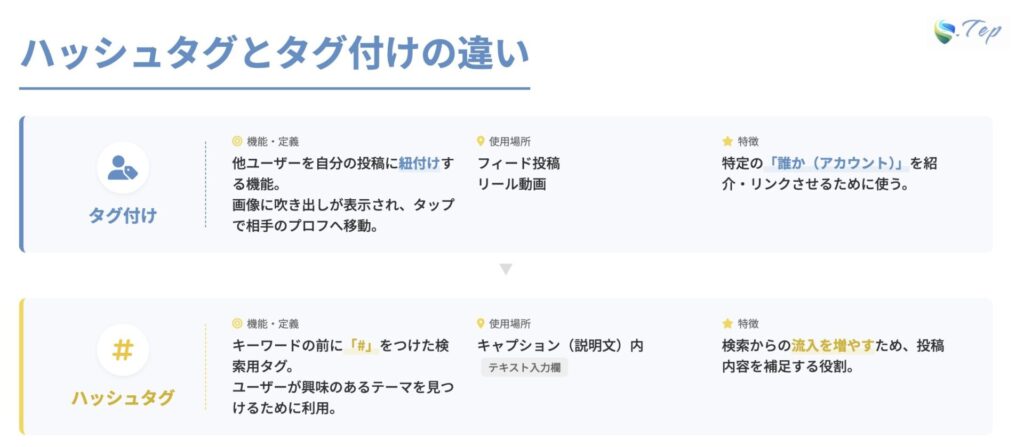Image resolution: width=1024 pixels, height=447 pixels.
Task: Click the highlighted 紐付け text
Action: pos(419,163)
